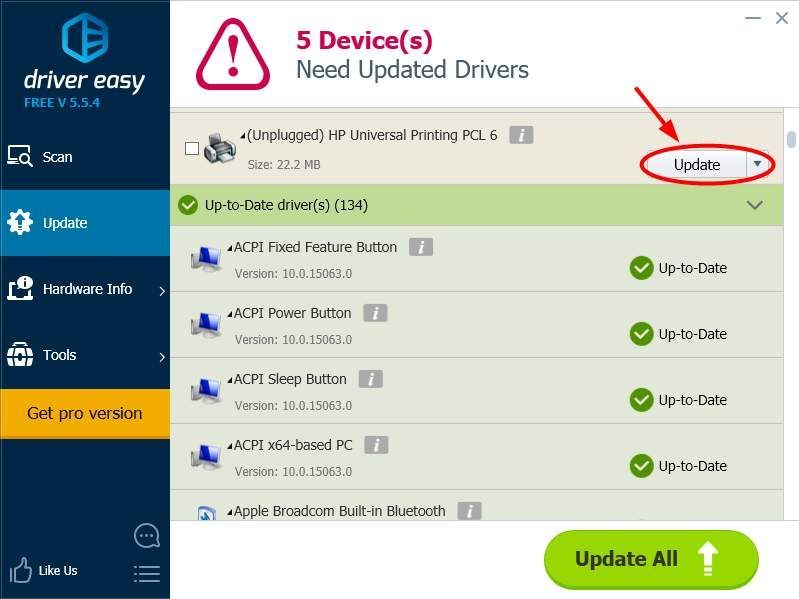Image resolution: width=799 pixels, height=599 pixels.
Task: Open the list menu icon in sidebar
Action: [x=146, y=573]
